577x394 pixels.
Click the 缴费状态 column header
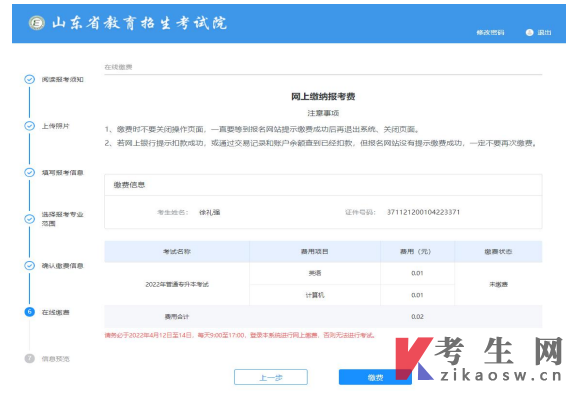coord(498,252)
